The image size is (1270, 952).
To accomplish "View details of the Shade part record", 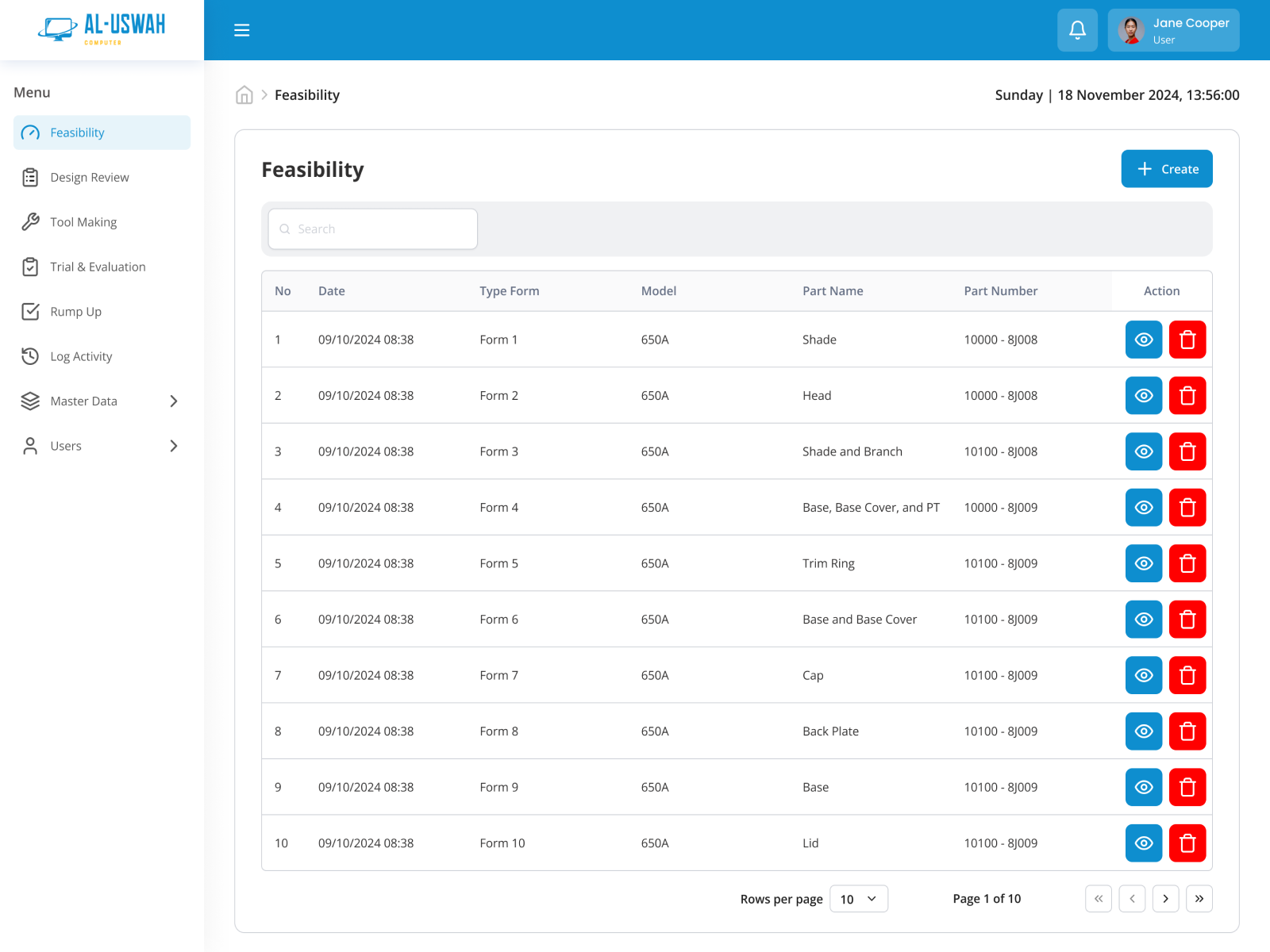I will point(1143,340).
